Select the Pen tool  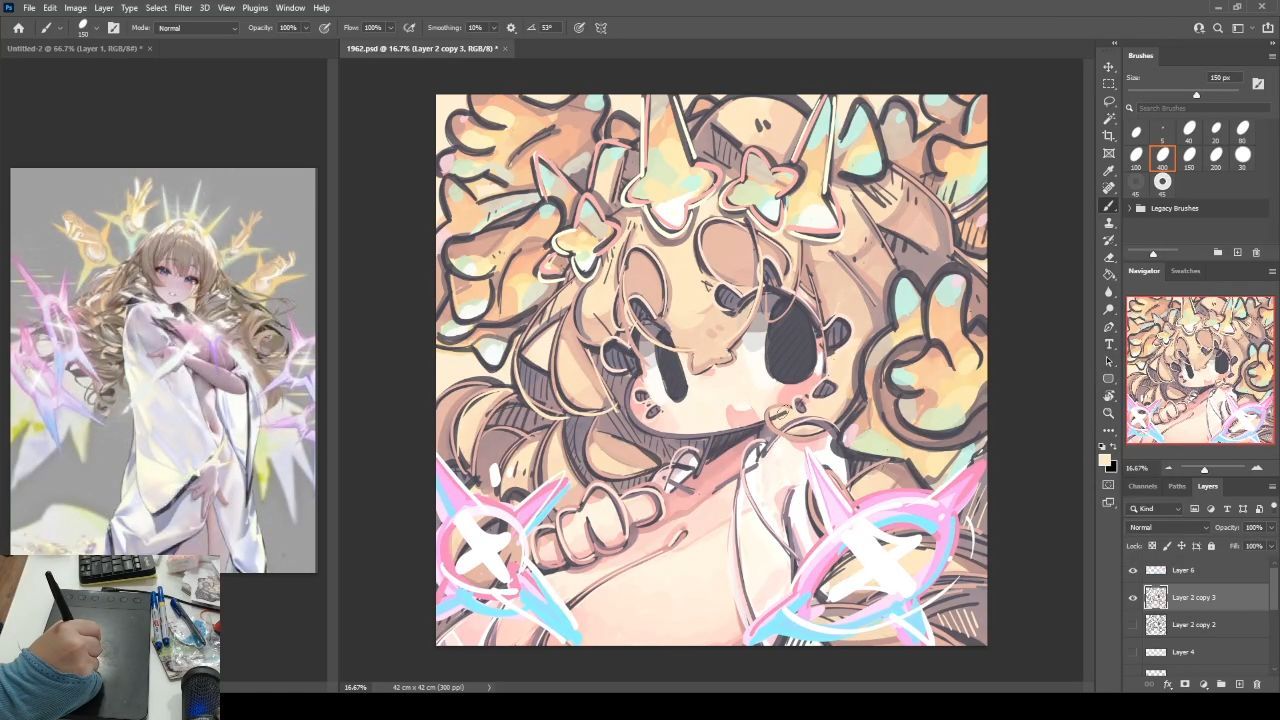1108,326
